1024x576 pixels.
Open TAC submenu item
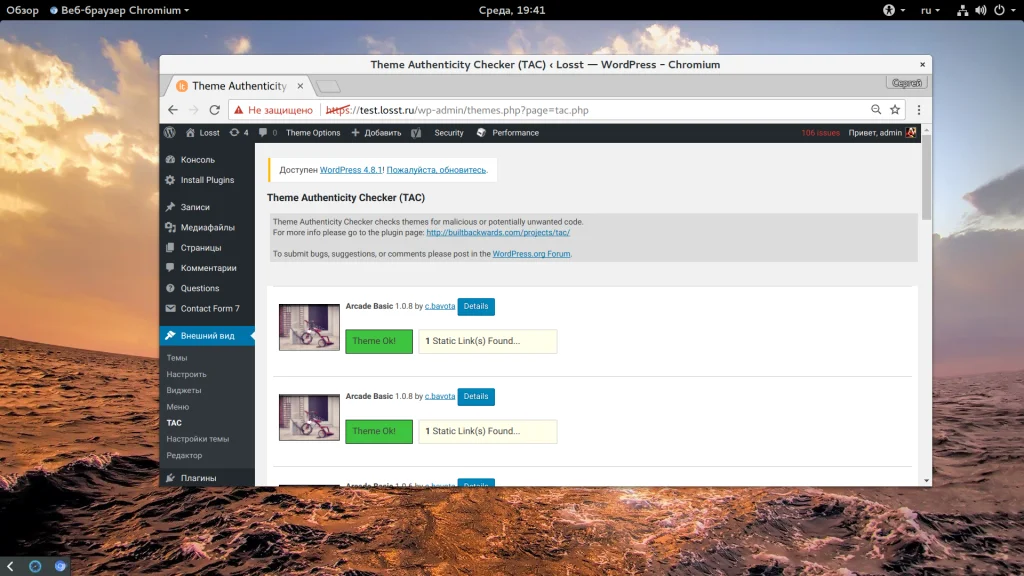click(174, 423)
